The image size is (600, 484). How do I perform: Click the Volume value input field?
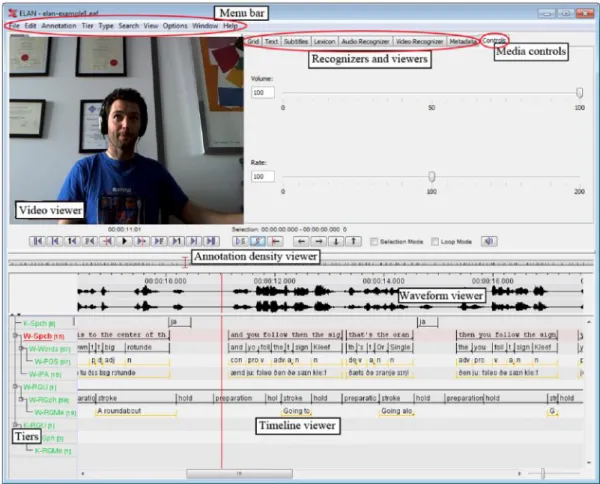tap(263, 93)
